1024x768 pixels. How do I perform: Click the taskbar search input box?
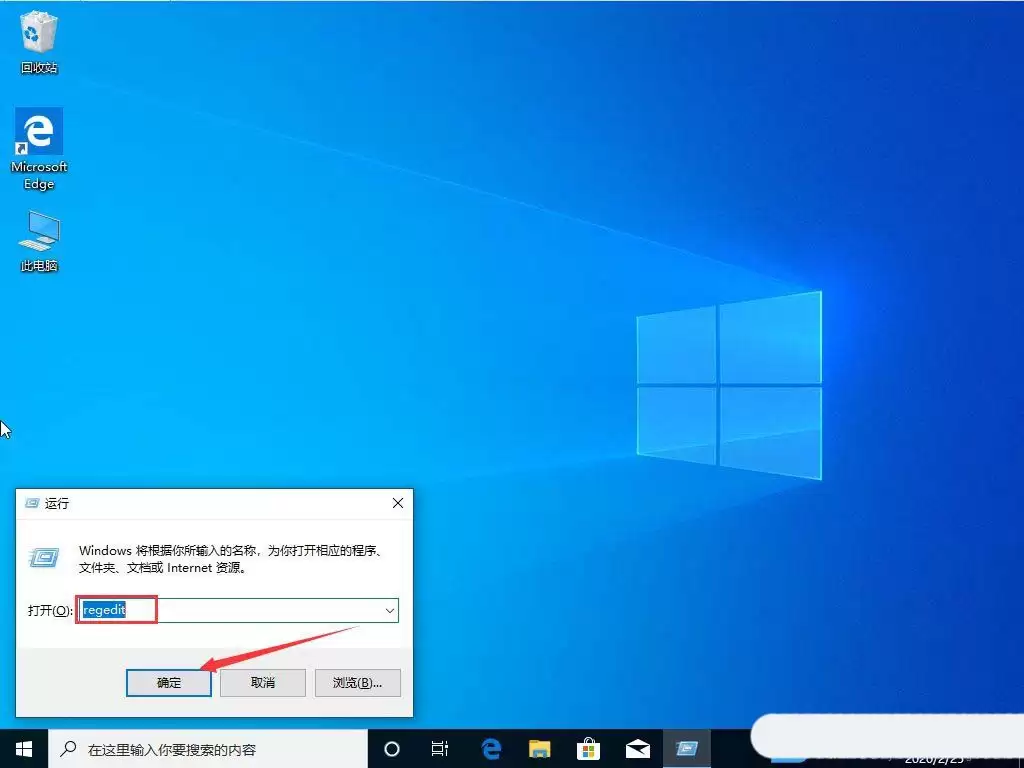pos(200,748)
